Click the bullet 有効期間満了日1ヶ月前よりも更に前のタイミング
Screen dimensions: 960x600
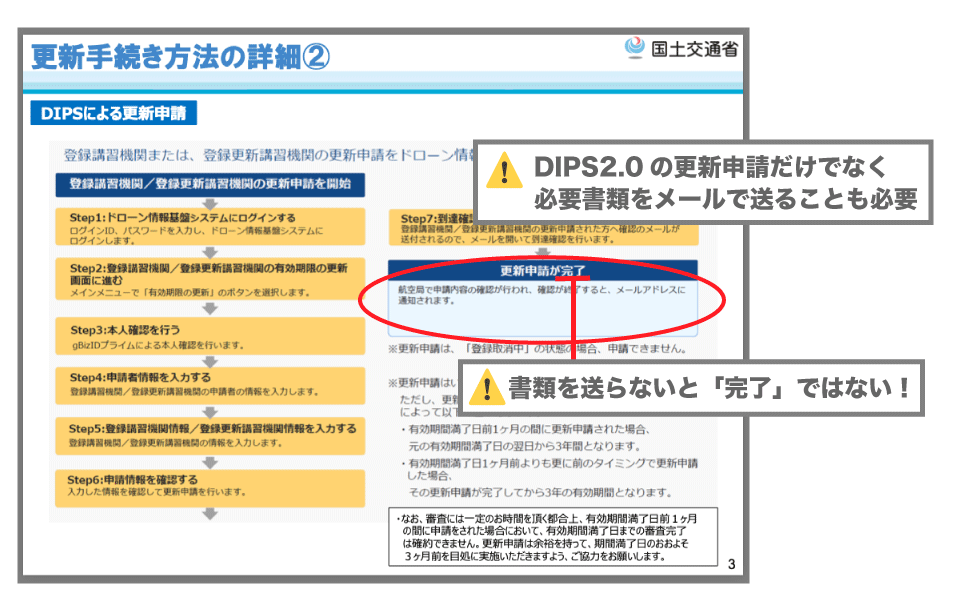pos(549,469)
